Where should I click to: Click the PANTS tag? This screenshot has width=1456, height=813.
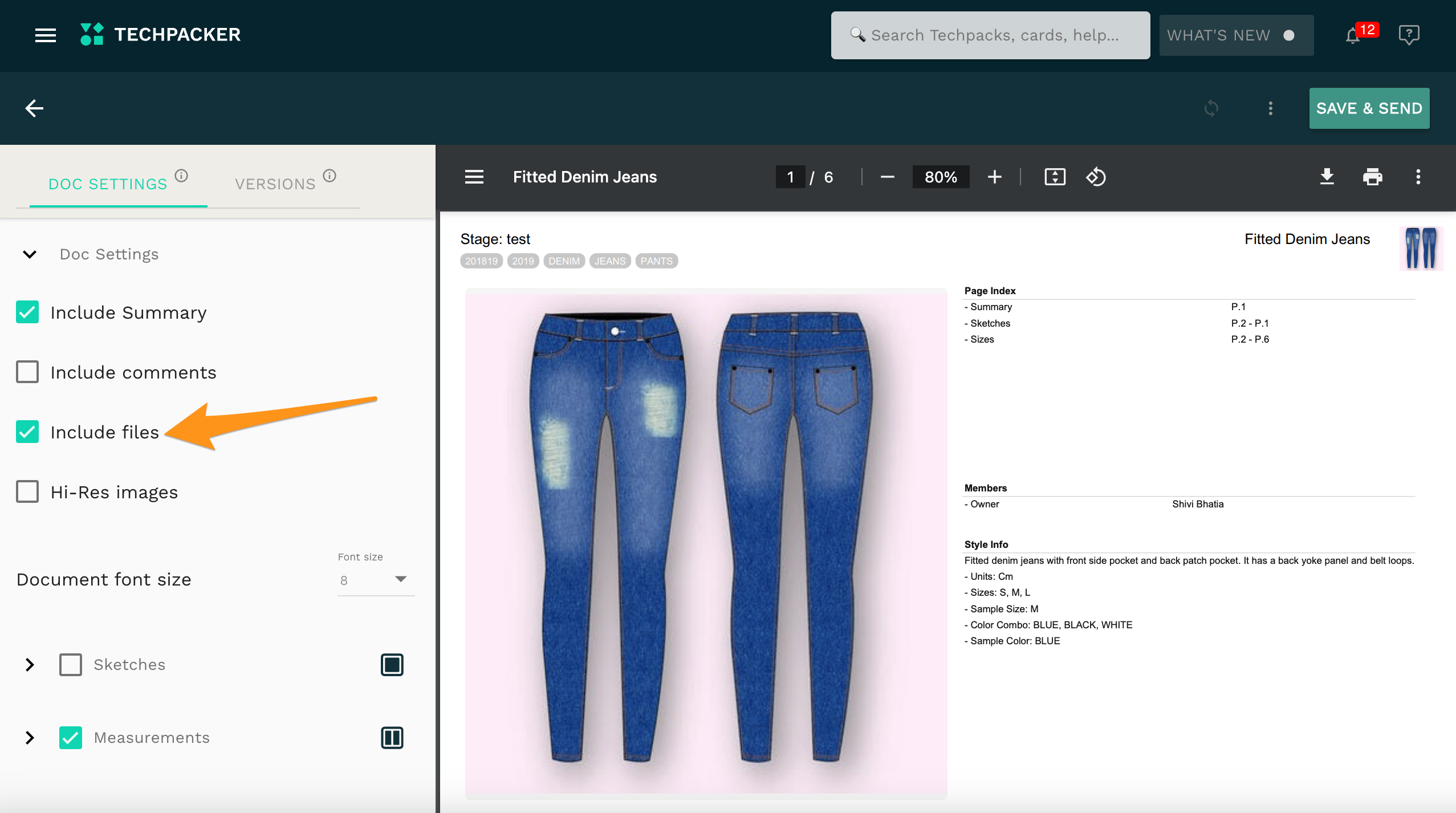tap(656, 261)
